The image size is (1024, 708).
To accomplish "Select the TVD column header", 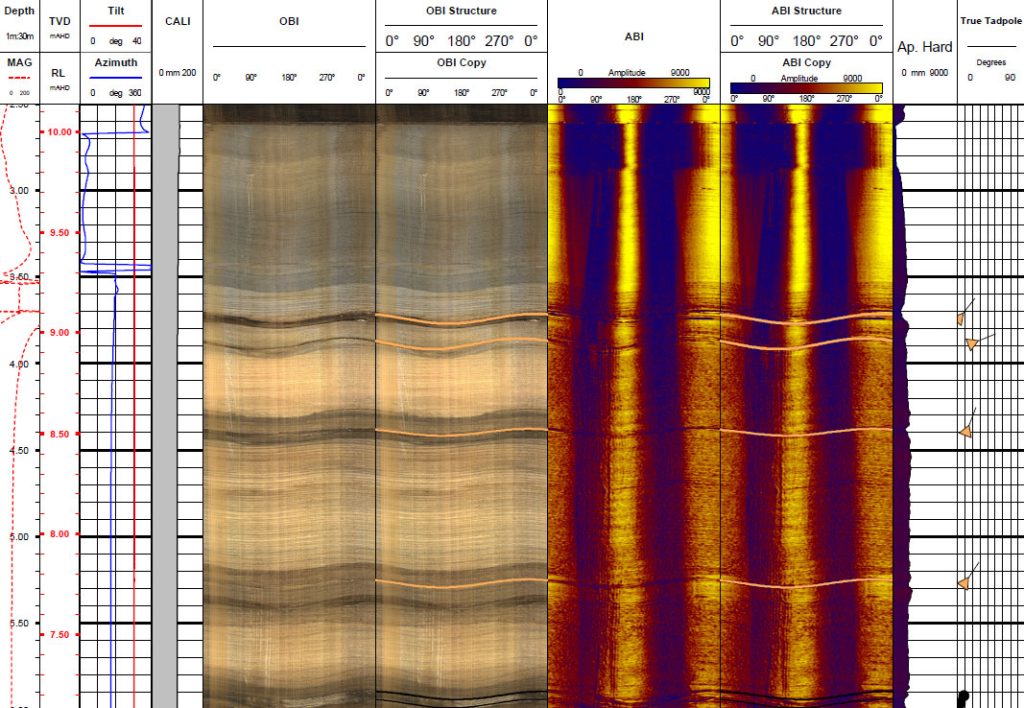I will point(59,21).
